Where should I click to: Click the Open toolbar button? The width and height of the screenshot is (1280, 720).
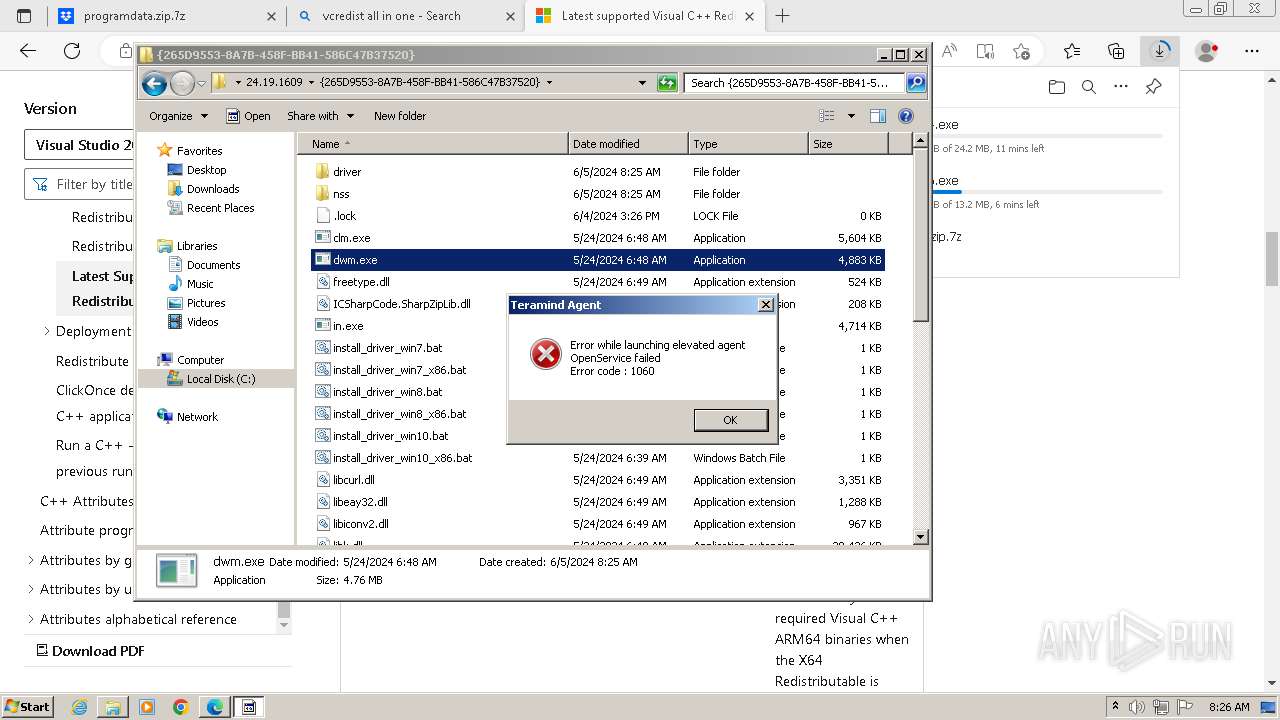[248, 116]
